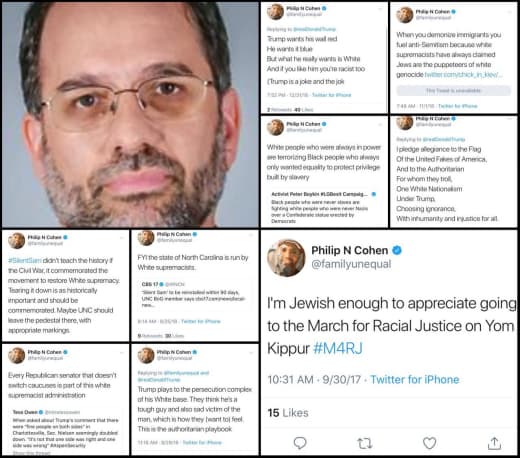Screen dimensions: 520x458
Task: Like the Yom Kippur tweet with heart icon
Action: pyautogui.click(x=429, y=443)
